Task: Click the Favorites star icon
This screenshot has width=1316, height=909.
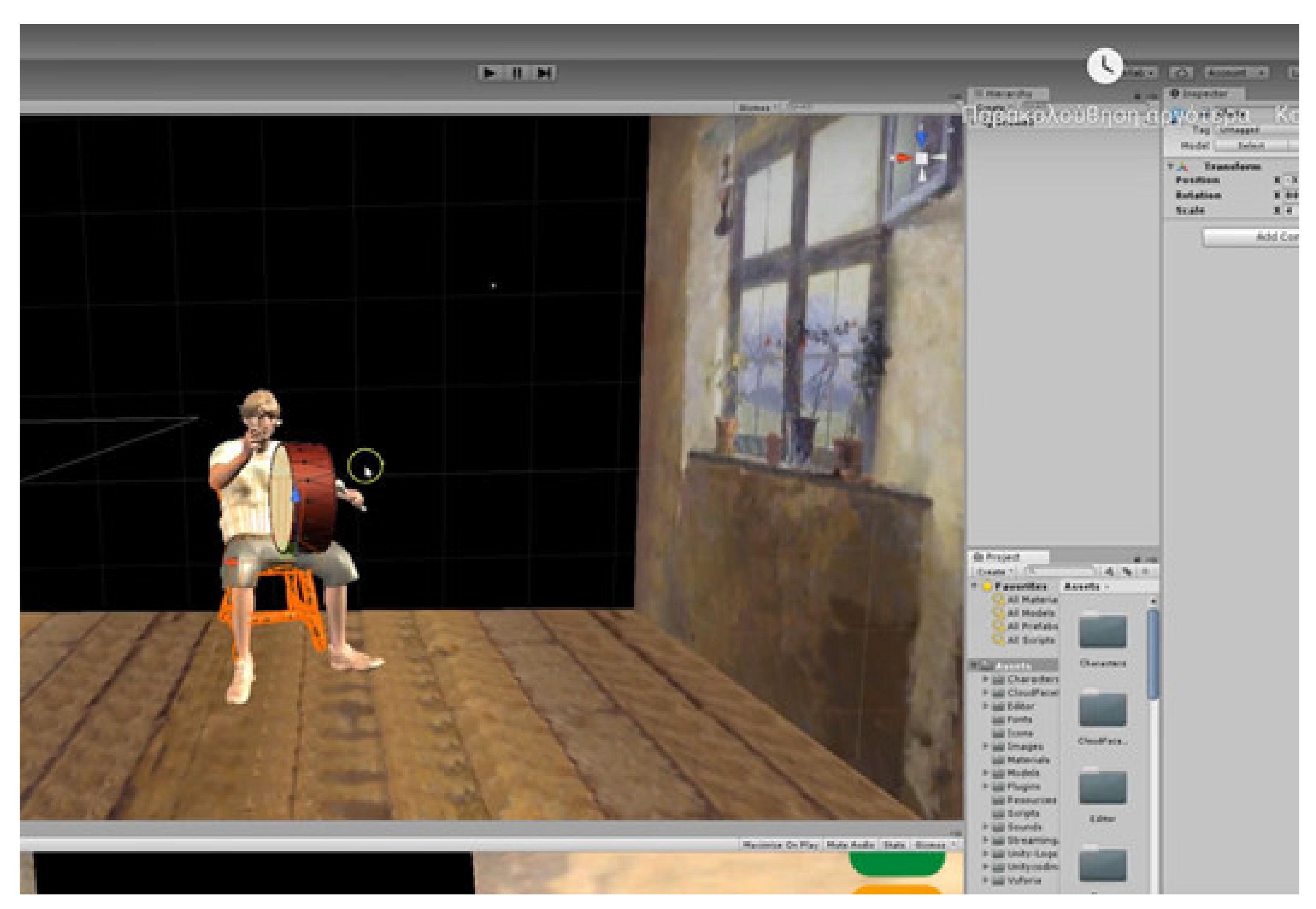Action: (987, 586)
